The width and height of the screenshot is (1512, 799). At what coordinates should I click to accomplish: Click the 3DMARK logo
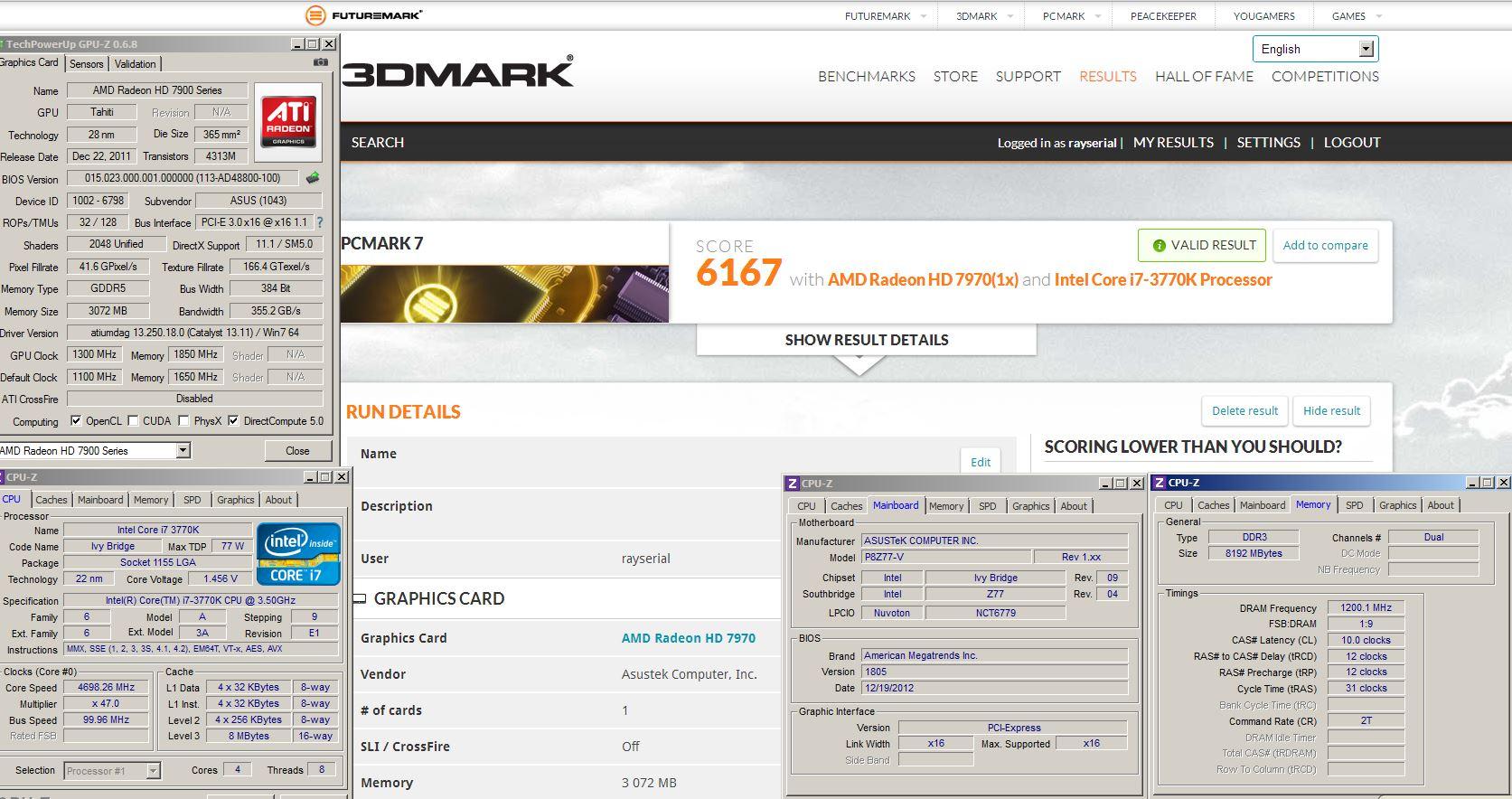(458, 72)
